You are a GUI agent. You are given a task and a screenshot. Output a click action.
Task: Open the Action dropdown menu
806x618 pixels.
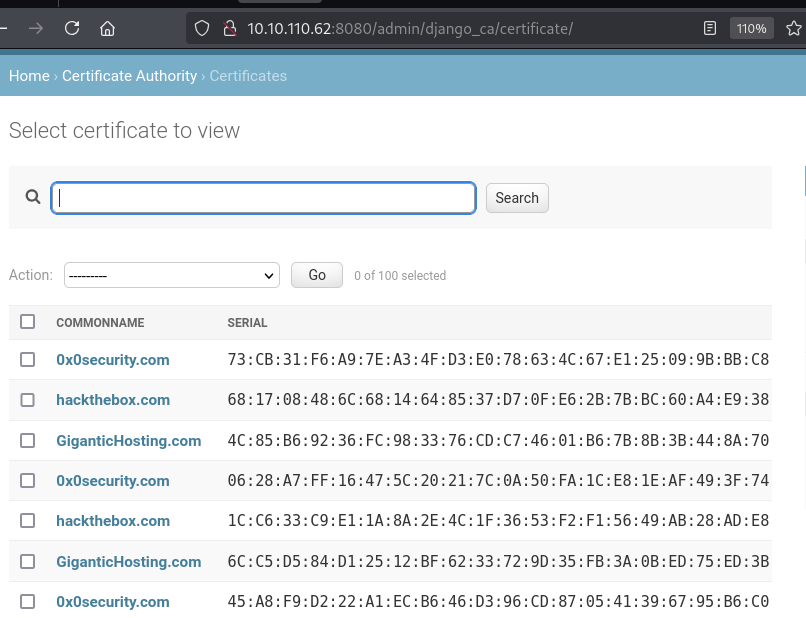click(172, 275)
